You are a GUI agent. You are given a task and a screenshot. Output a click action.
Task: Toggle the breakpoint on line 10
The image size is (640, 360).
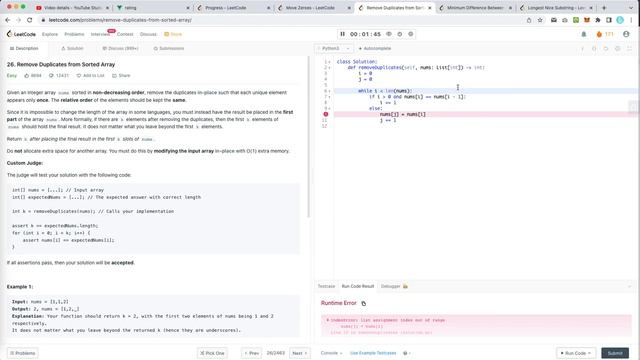pyautogui.click(x=325, y=114)
